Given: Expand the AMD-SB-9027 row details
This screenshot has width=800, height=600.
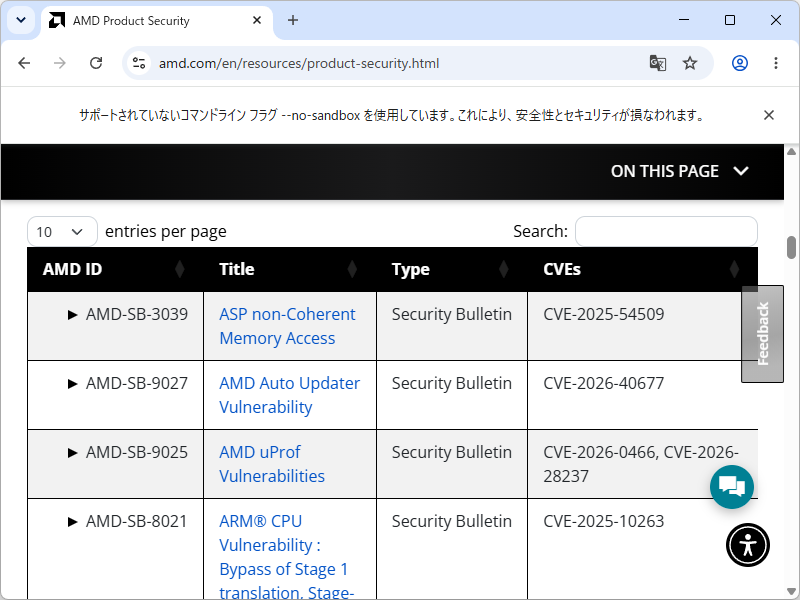Looking at the screenshot, I should click(72, 384).
